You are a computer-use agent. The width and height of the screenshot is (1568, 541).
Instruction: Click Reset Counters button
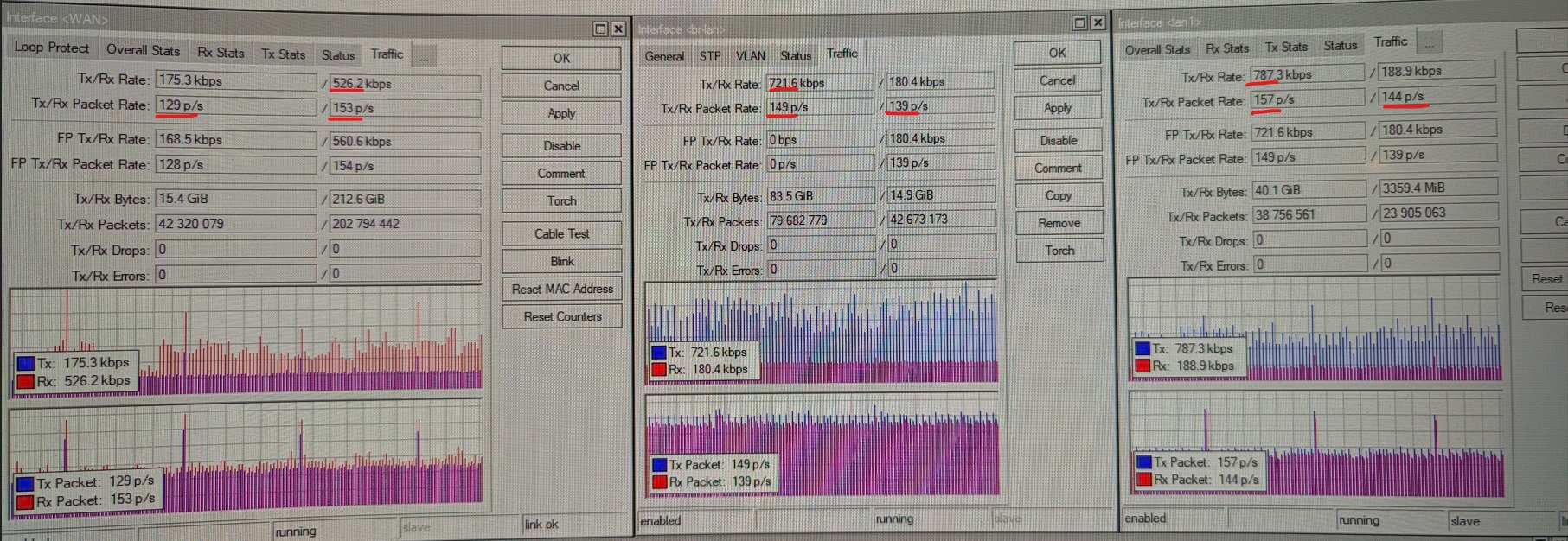[561, 316]
